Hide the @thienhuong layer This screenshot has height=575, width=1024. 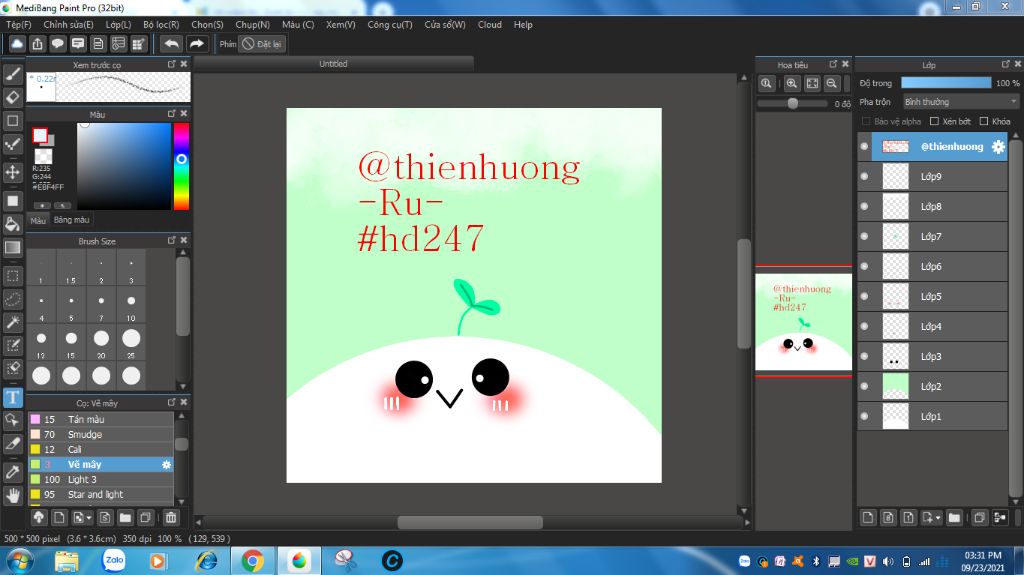[865, 146]
